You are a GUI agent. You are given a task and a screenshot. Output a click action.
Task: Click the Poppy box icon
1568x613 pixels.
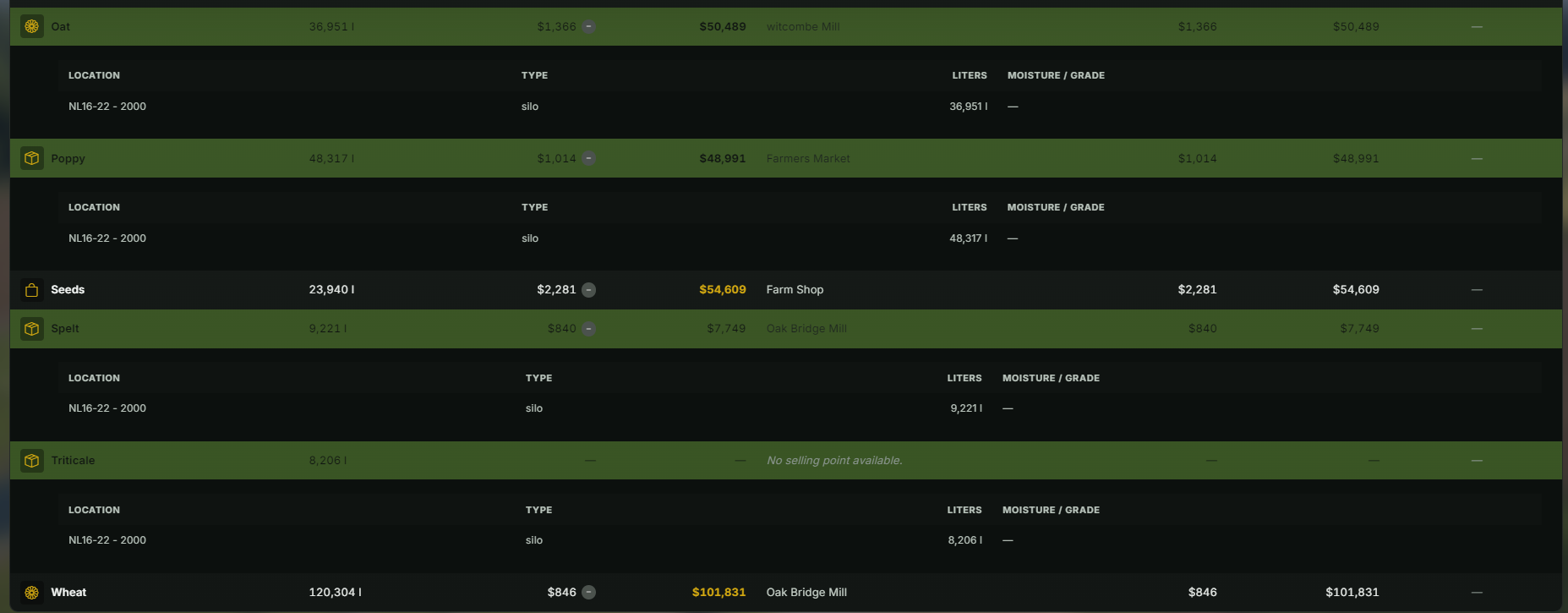click(x=32, y=158)
